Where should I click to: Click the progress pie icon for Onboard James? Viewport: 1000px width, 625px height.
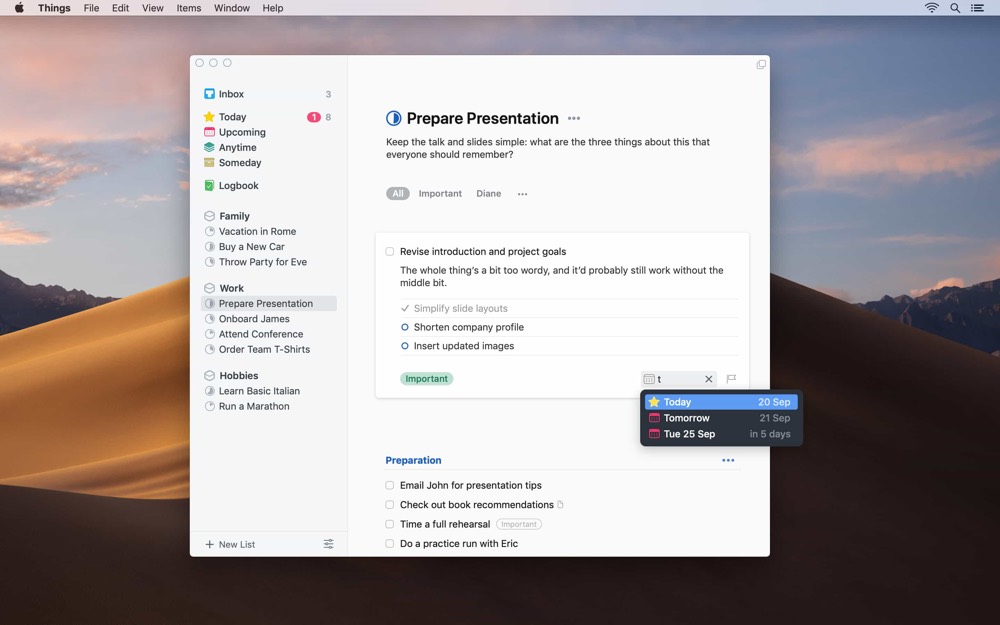[x=209, y=319]
